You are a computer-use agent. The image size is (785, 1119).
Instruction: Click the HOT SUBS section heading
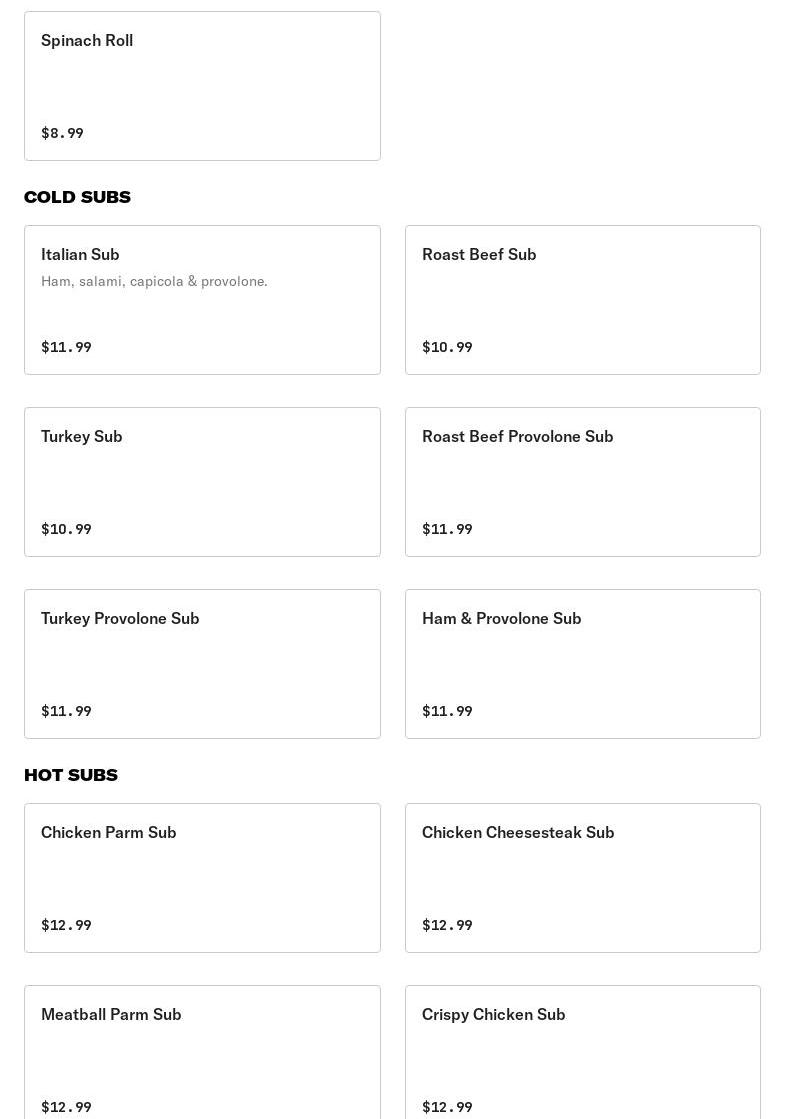point(71,775)
